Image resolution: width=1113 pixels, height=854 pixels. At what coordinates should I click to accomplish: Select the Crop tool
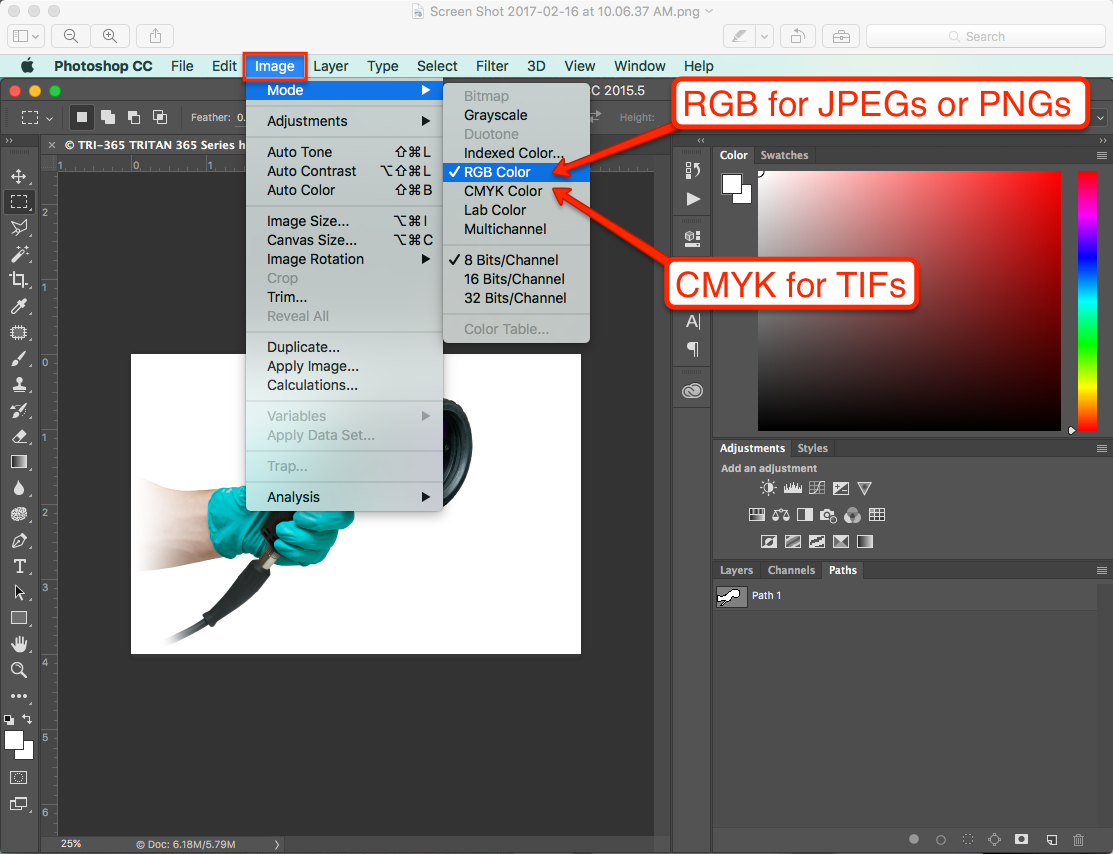point(19,280)
